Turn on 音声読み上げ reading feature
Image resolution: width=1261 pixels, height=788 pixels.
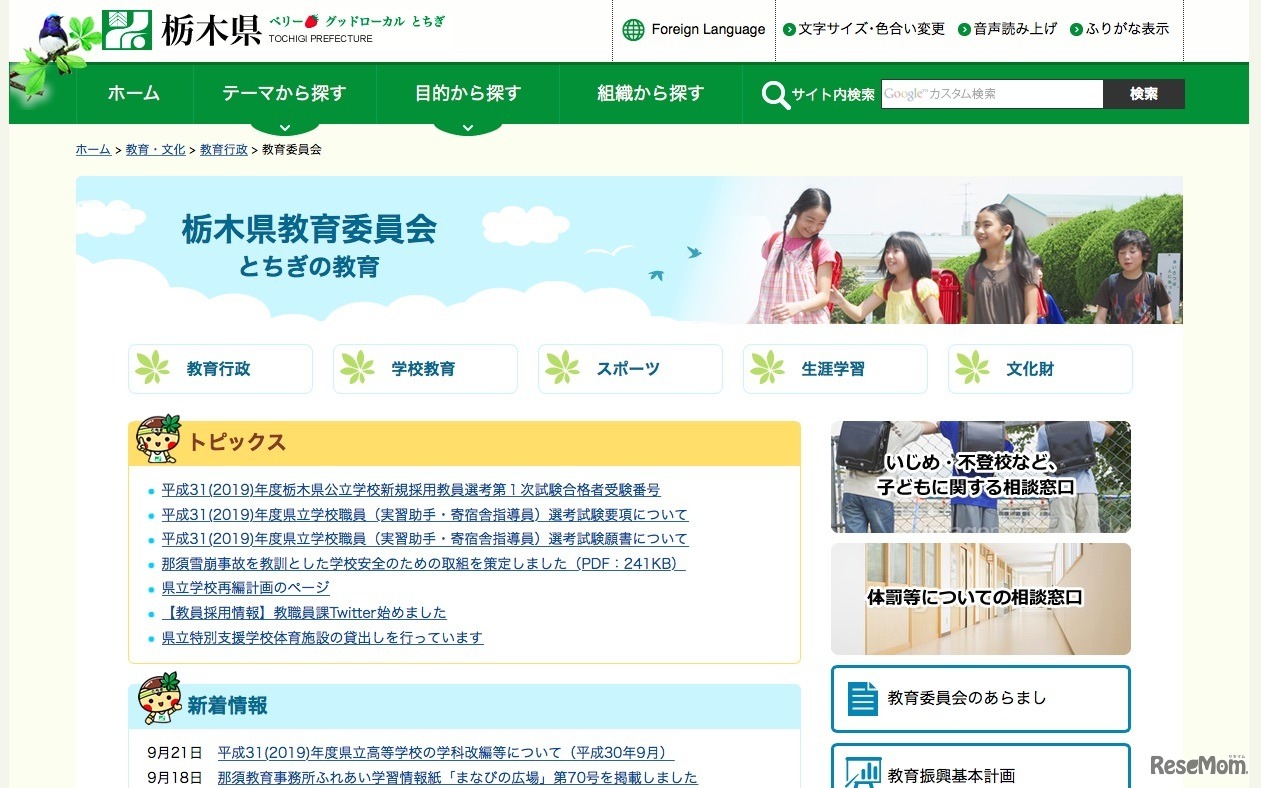click(1010, 29)
